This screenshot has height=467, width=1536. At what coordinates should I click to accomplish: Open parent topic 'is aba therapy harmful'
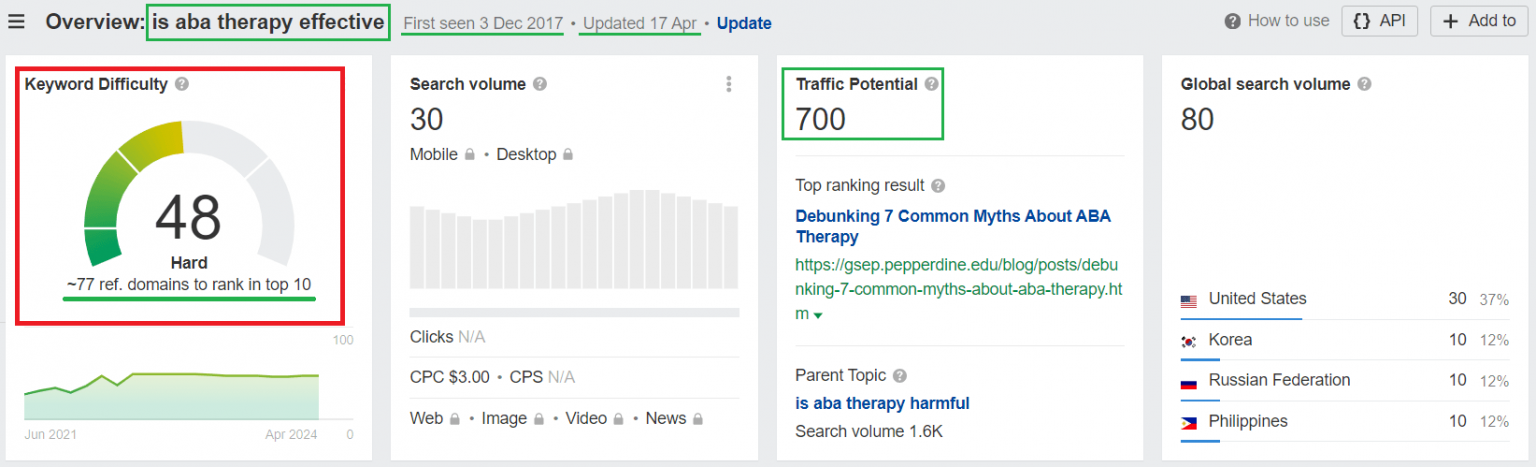[882, 403]
